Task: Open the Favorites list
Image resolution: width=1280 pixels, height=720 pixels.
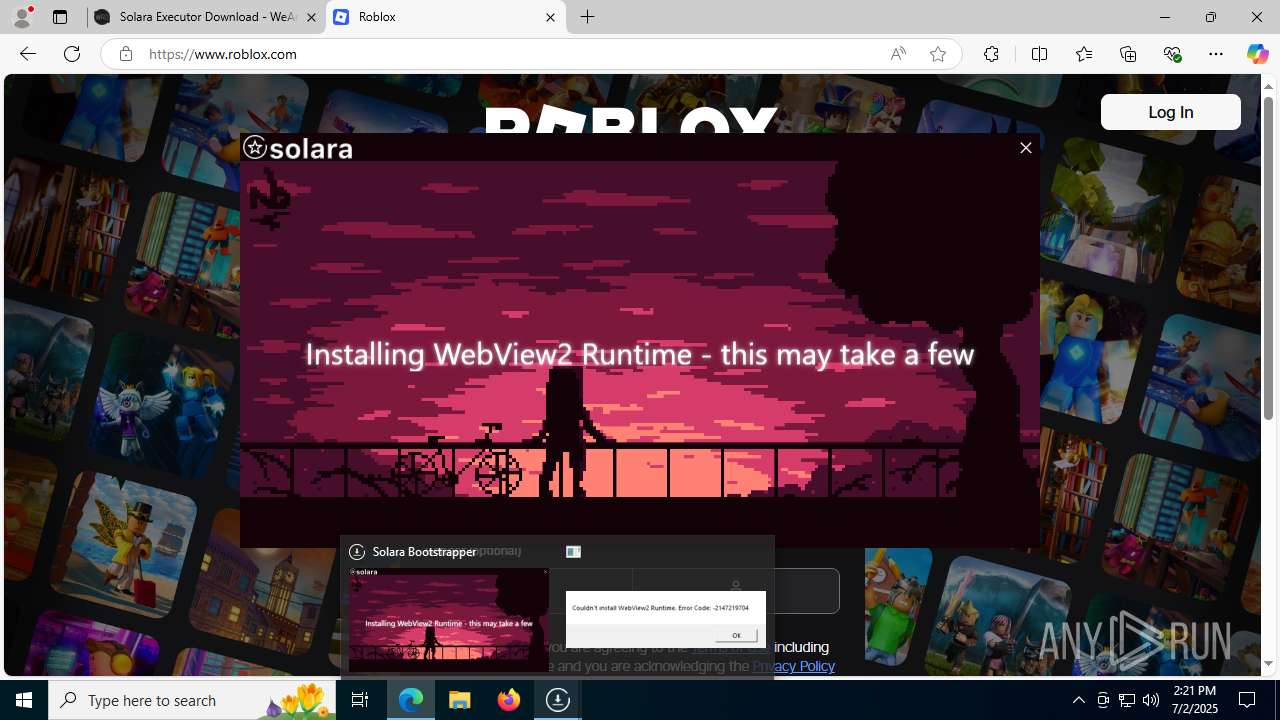Action: (1083, 54)
